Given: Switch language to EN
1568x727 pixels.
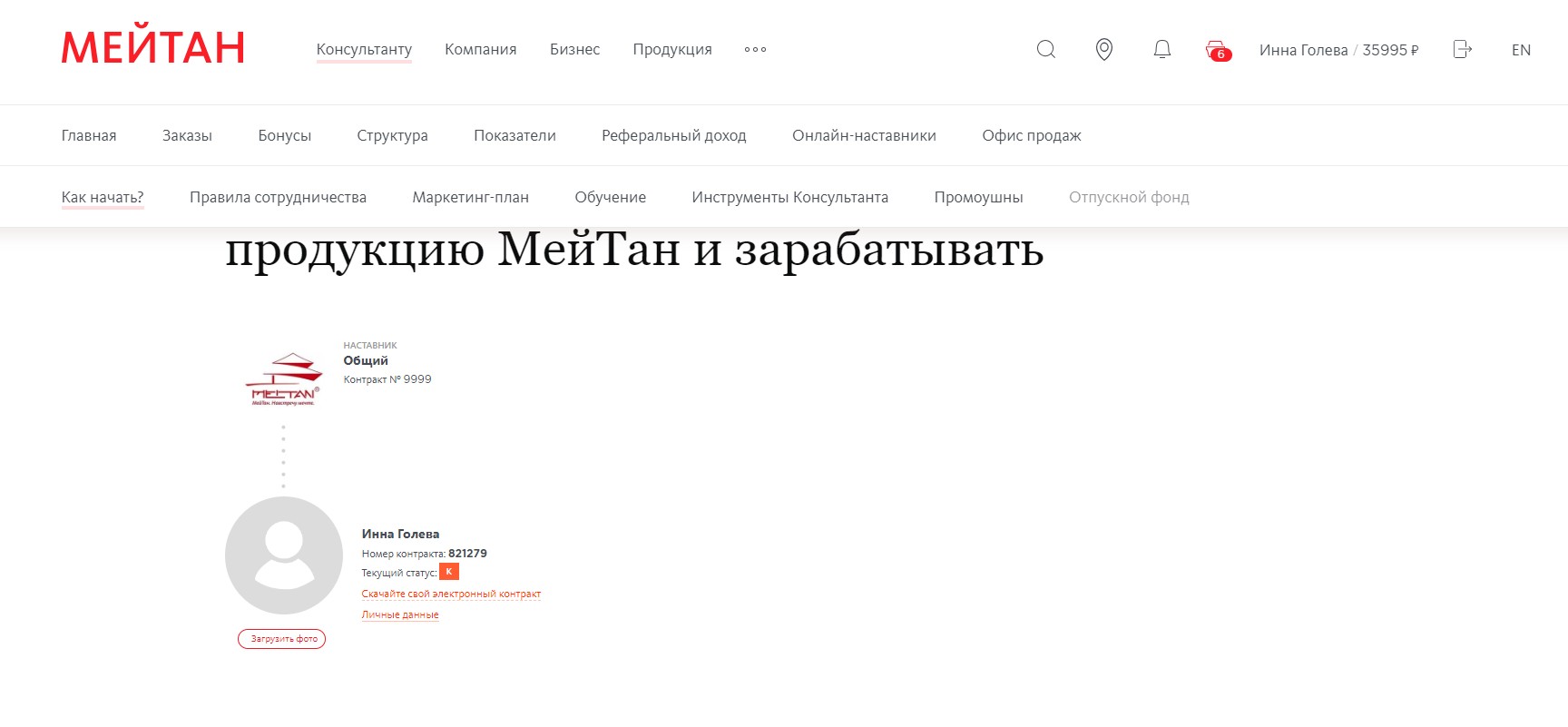Looking at the screenshot, I should click(x=1521, y=50).
